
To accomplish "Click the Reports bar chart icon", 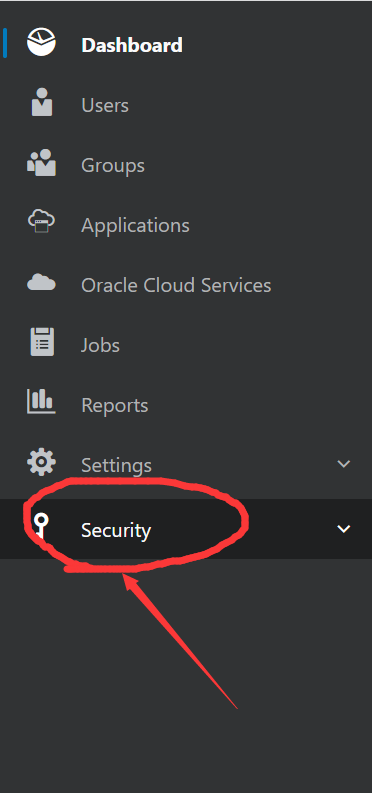I will [41, 402].
